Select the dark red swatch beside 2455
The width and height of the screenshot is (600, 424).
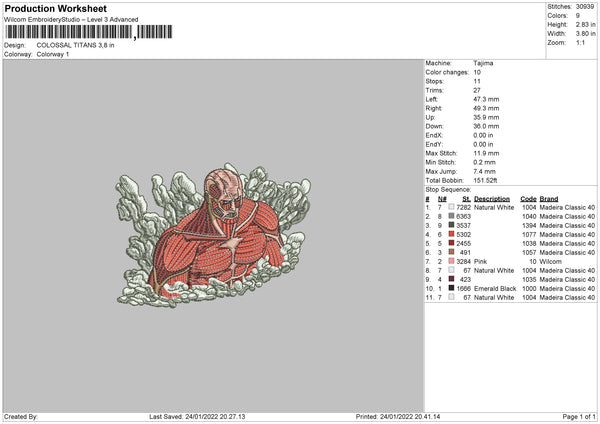452,243
